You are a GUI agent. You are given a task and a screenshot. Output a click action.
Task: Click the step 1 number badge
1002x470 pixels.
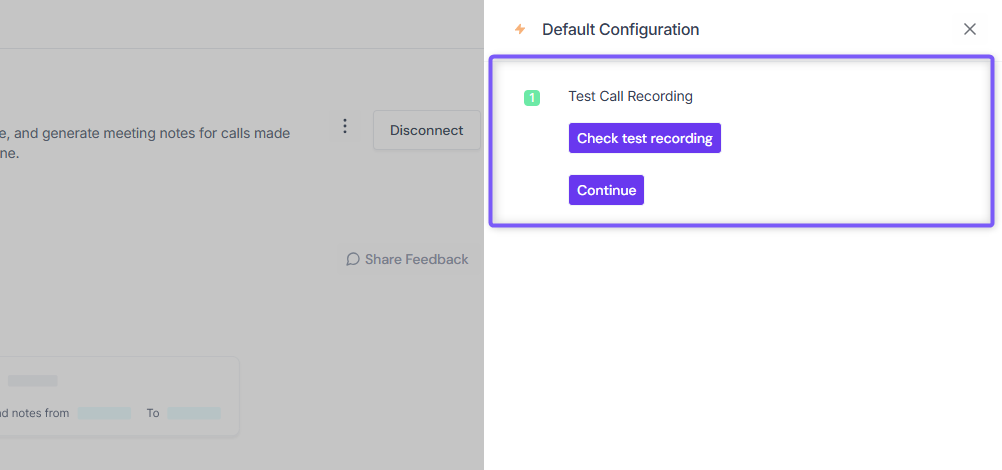532,98
